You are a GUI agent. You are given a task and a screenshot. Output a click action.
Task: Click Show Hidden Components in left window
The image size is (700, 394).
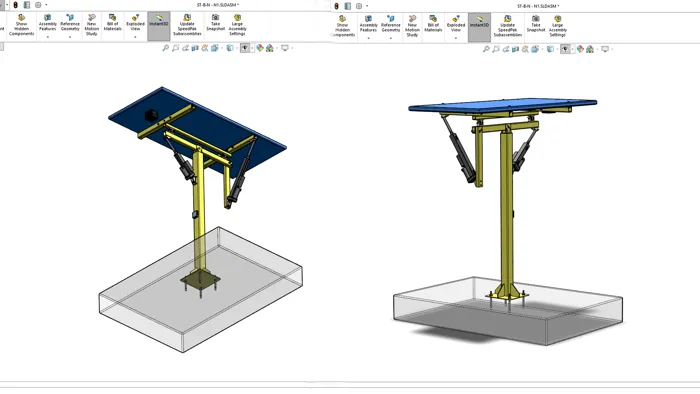(21, 25)
